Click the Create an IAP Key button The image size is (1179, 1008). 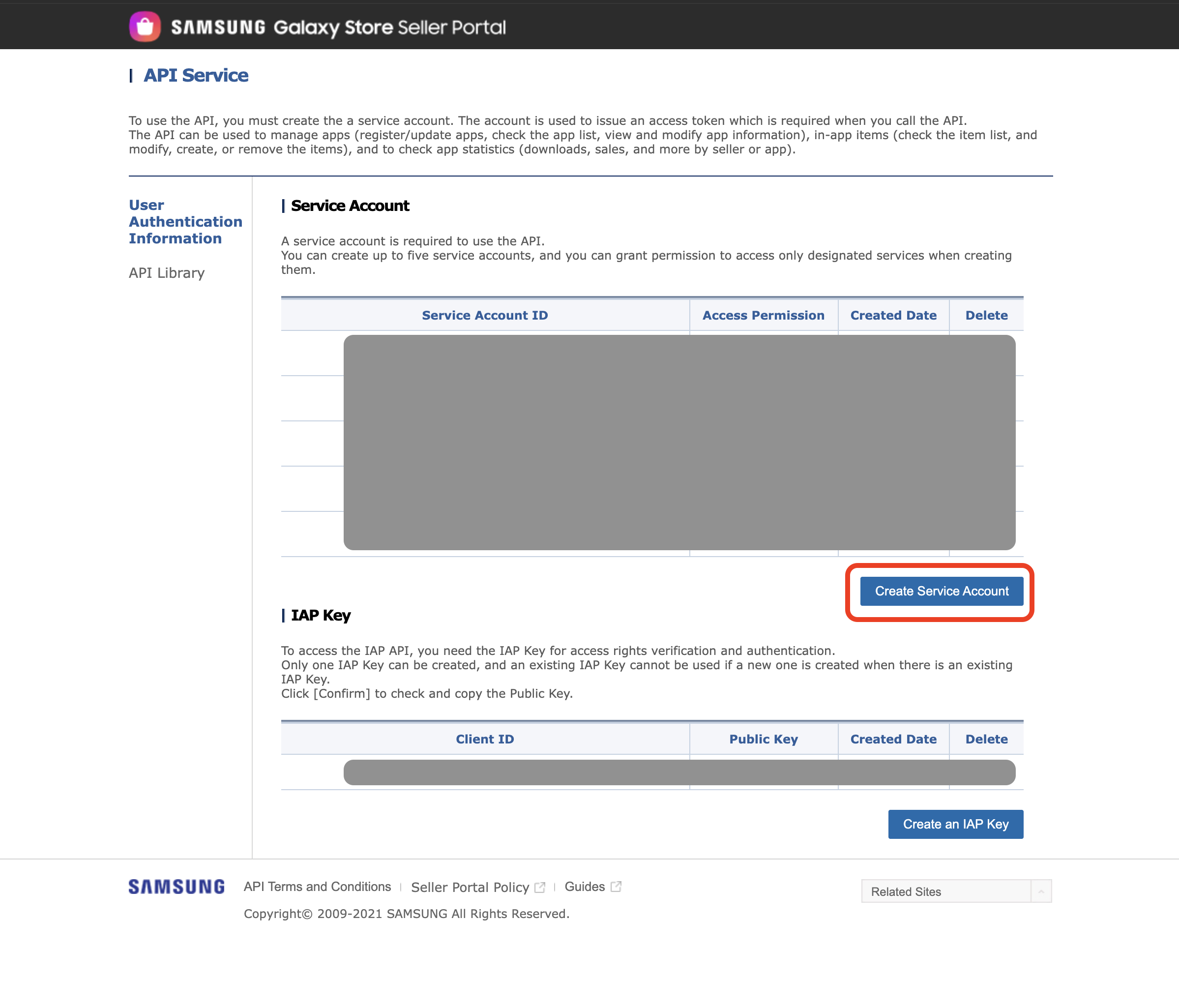(956, 824)
